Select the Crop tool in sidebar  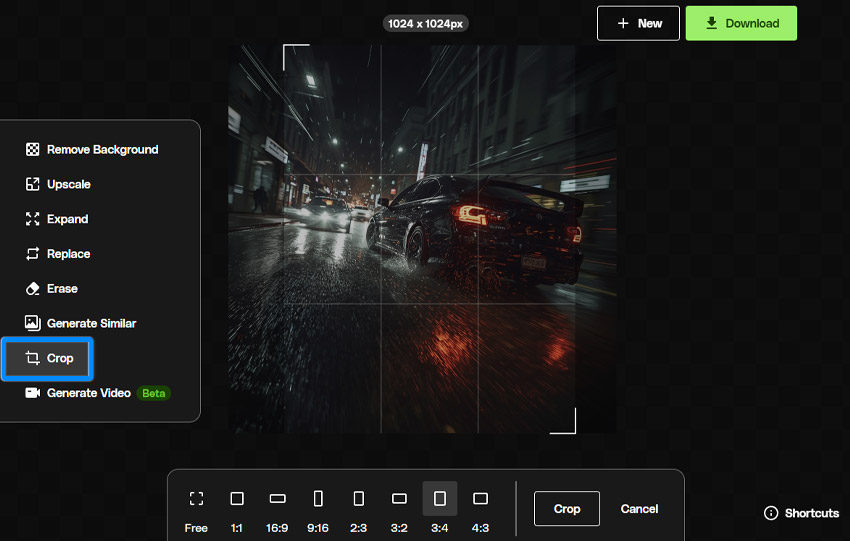(x=48, y=358)
